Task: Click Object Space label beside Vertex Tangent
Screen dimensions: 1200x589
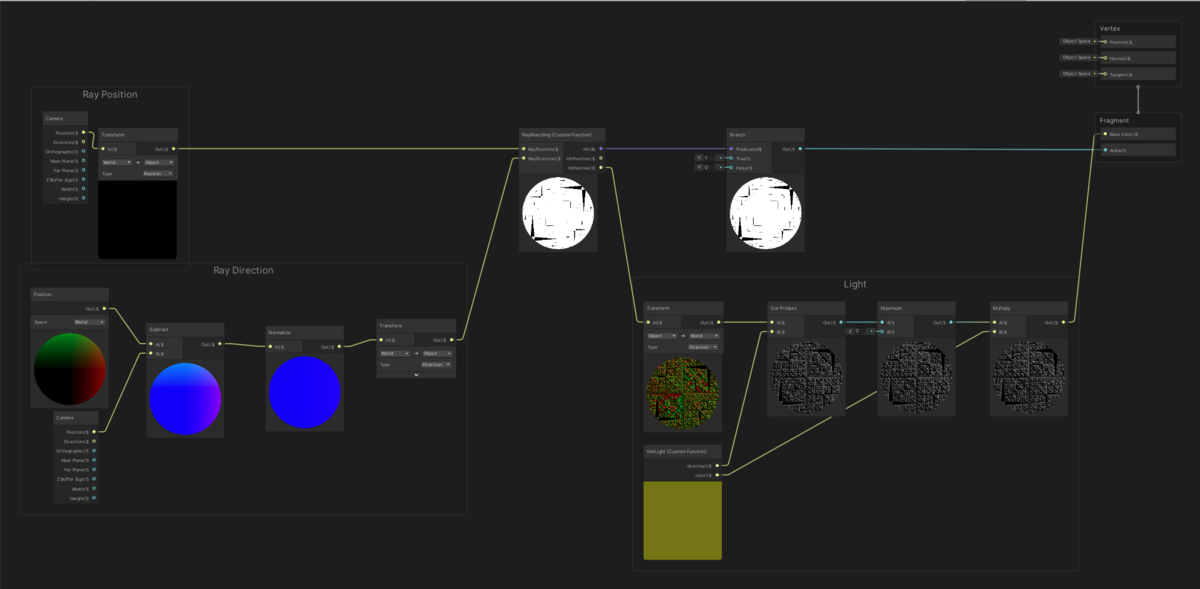Action: (x=1077, y=74)
